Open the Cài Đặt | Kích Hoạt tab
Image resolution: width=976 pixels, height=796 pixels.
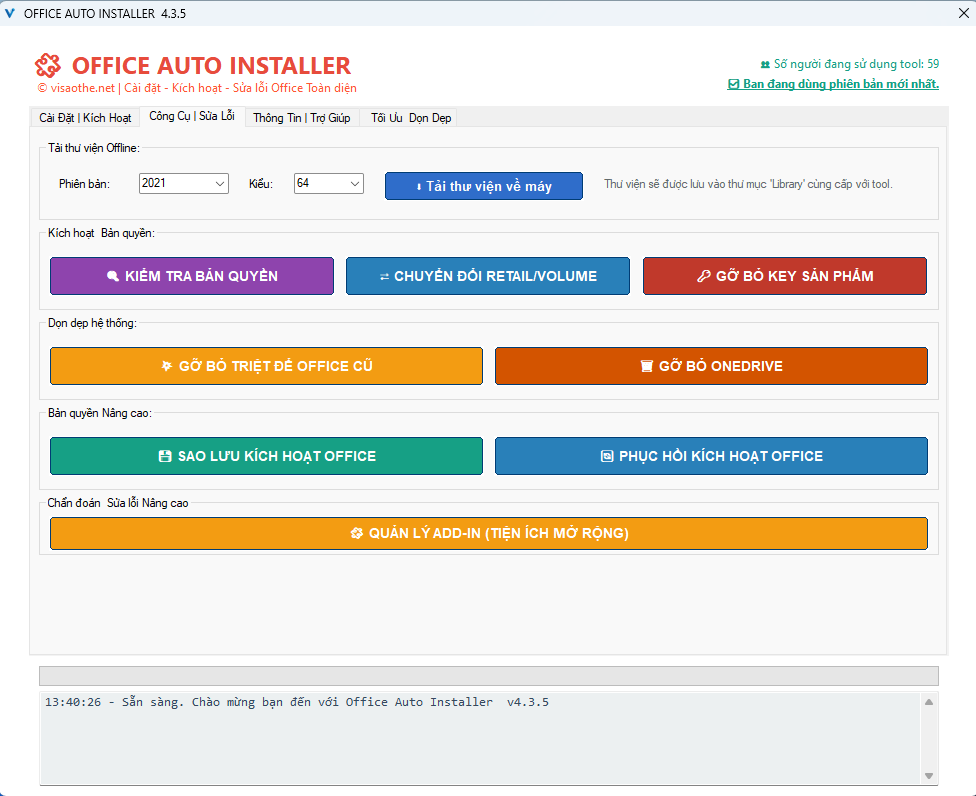[85, 118]
